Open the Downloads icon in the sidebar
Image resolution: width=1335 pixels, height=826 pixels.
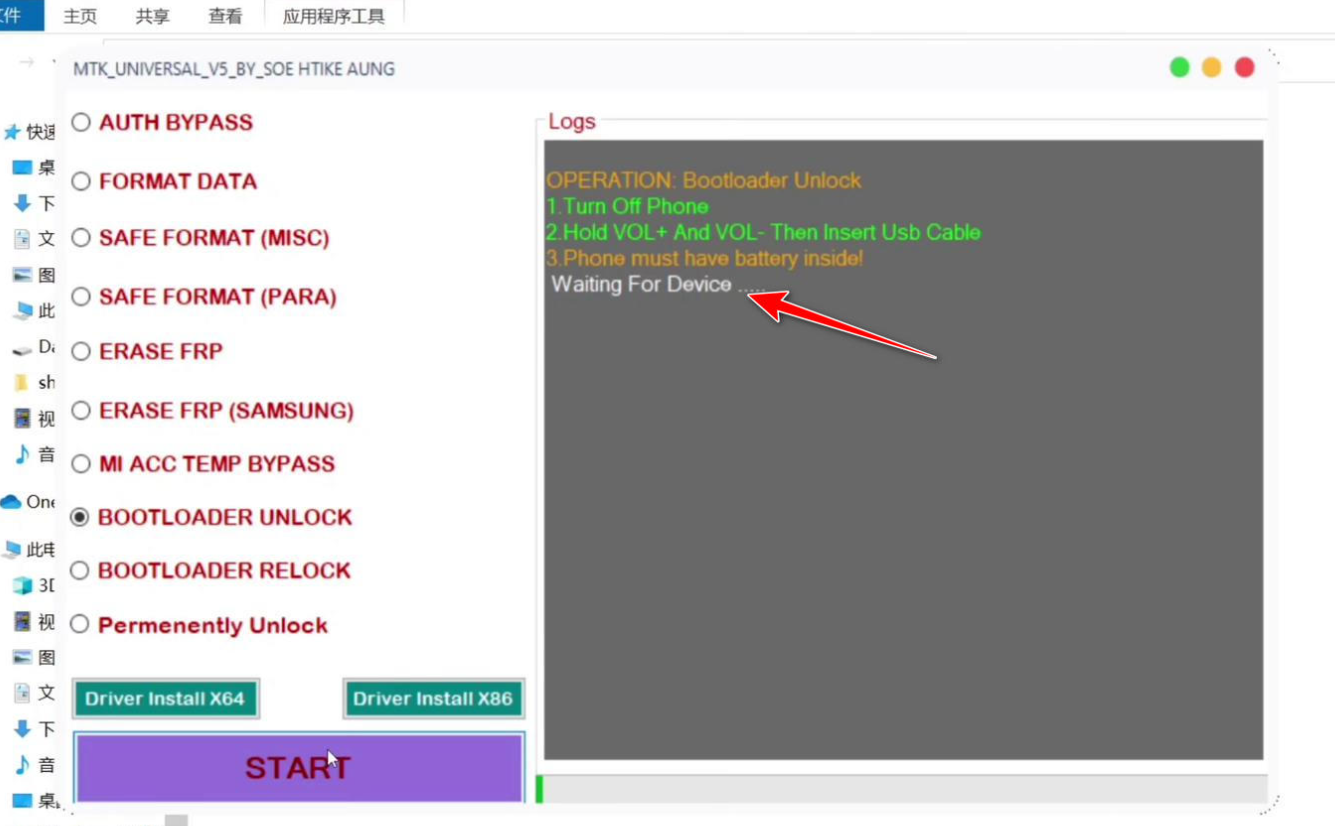point(22,203)
